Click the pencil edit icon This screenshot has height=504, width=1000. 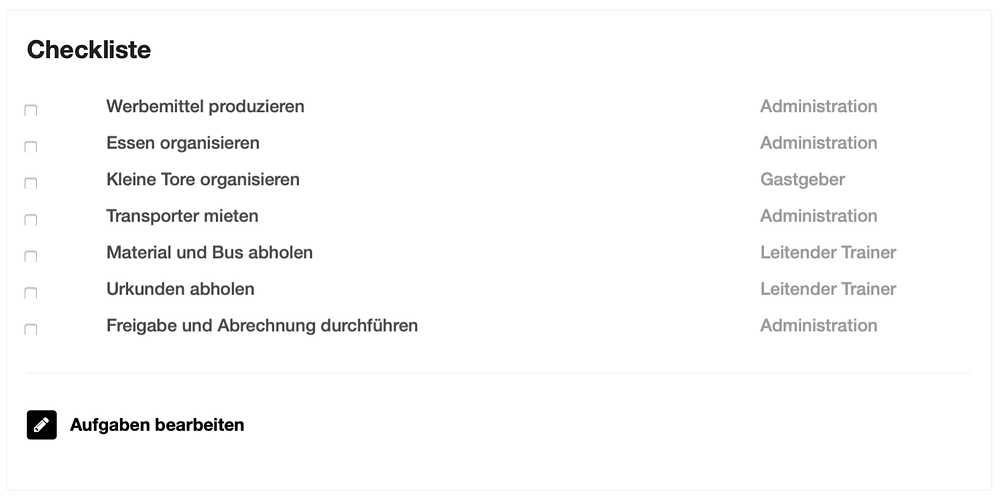tap(41, 425)
